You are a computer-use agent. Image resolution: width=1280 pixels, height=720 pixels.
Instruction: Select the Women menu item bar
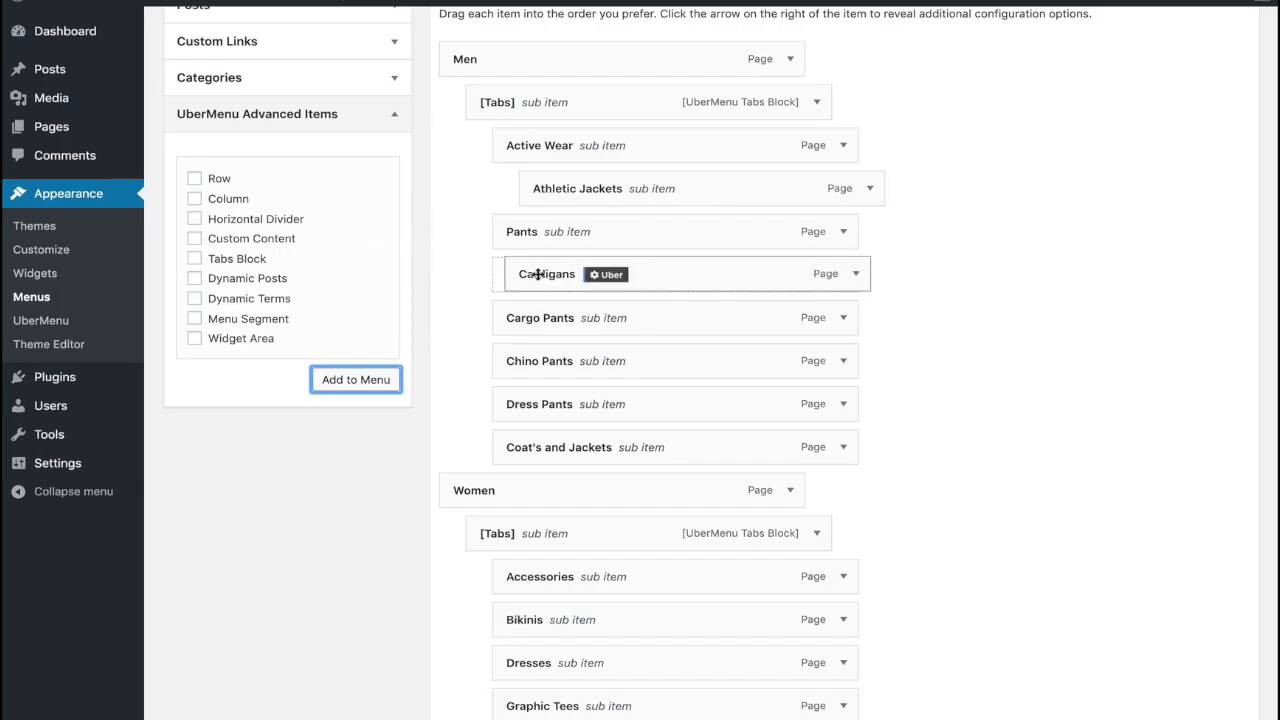tap(622, 490)
